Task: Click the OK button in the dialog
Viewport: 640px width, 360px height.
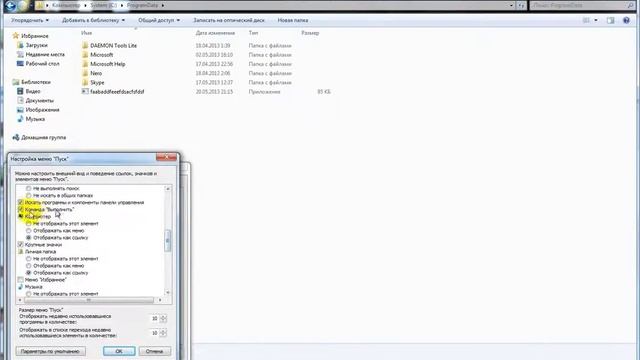Action: tap(119, 351)
